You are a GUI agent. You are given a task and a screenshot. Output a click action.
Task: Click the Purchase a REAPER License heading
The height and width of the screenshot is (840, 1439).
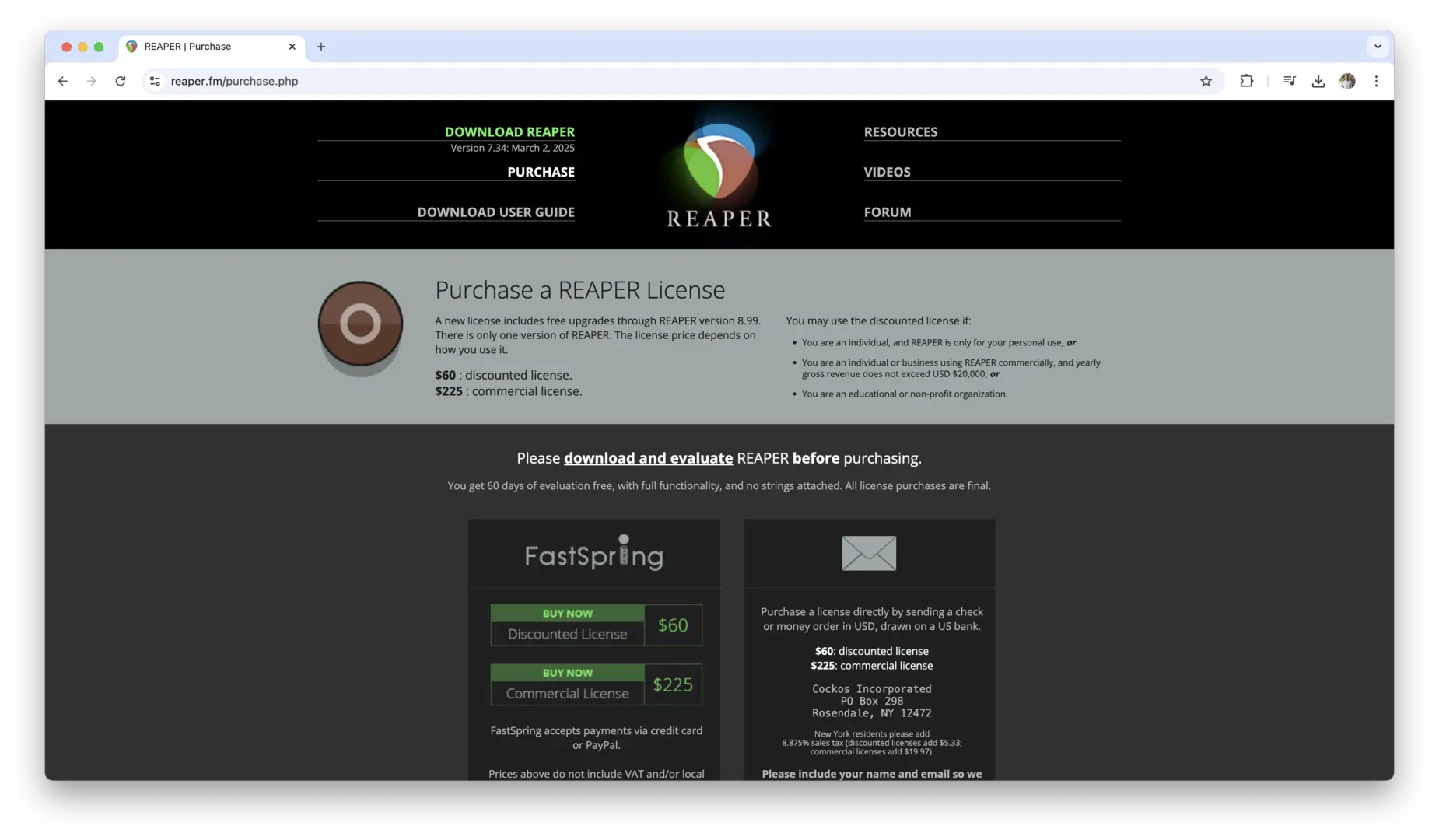tap(579, 290)
